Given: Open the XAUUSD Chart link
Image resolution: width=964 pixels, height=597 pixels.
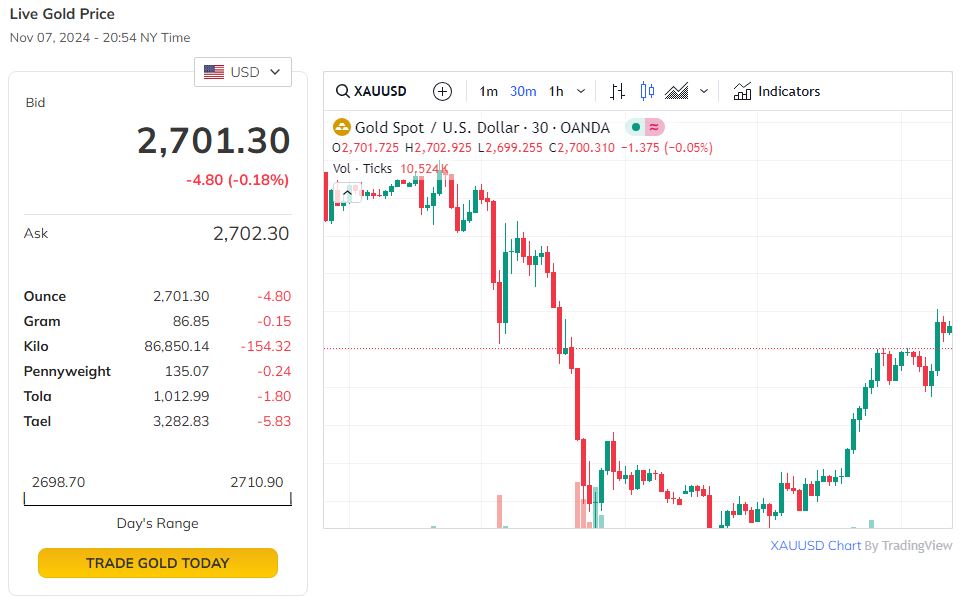Looking at the screenshot, I should (815, 546).
